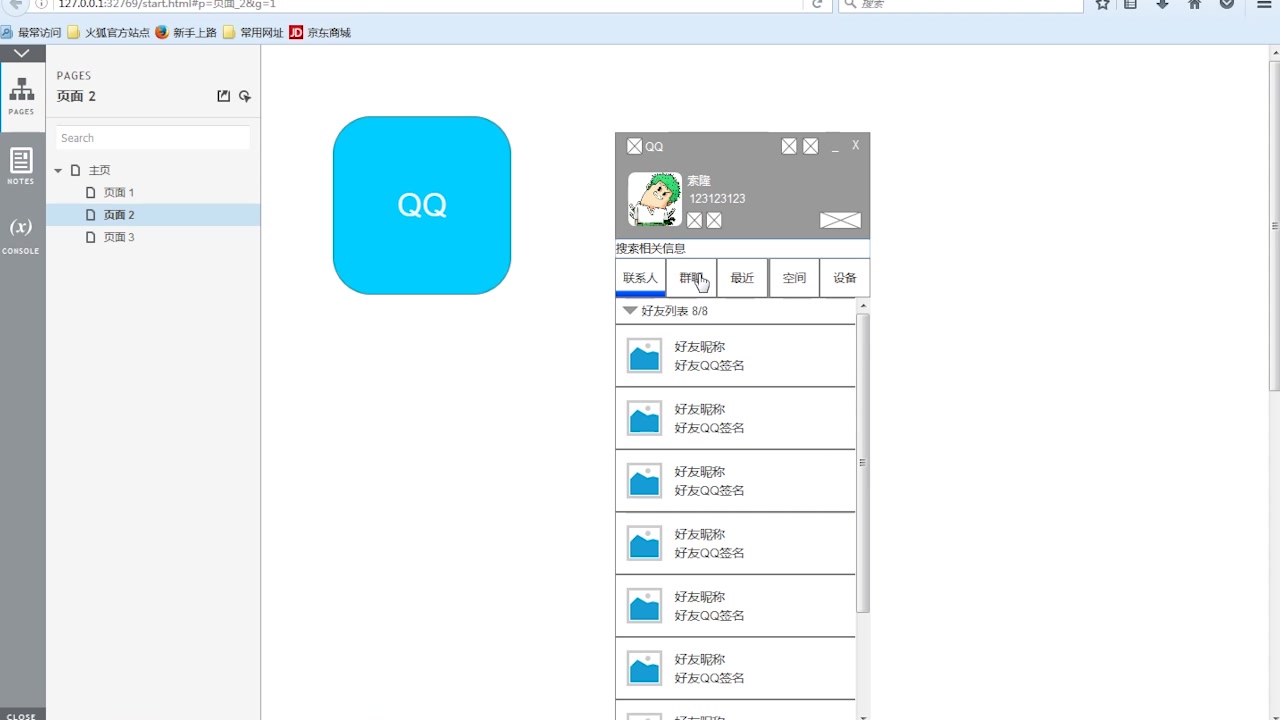Open the 火狐官方站点 bookmark folder
Image resolution: width=1280 pixels, height=720 pixels.
tap(108, 32)
